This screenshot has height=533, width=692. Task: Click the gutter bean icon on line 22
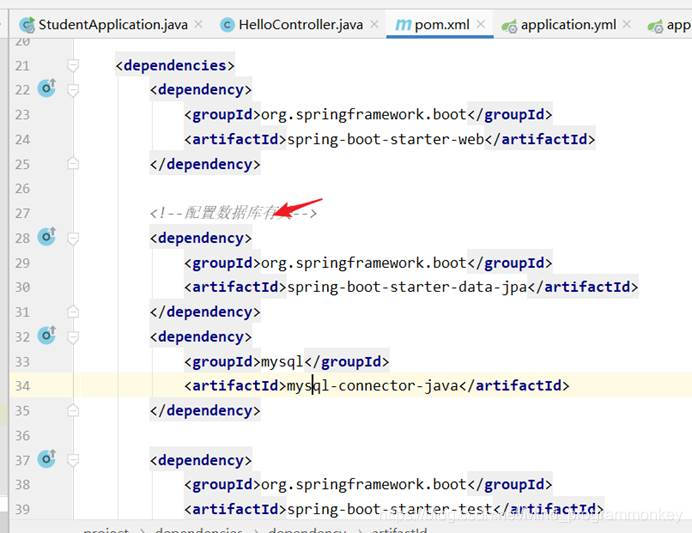[47, 88]
